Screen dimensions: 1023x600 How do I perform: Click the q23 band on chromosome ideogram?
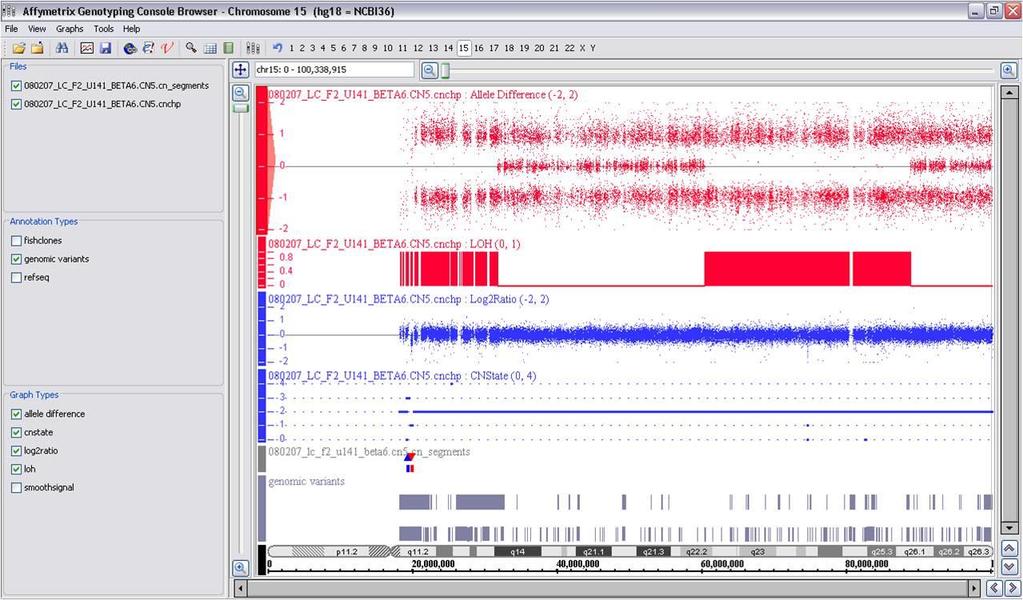(757, 552)
